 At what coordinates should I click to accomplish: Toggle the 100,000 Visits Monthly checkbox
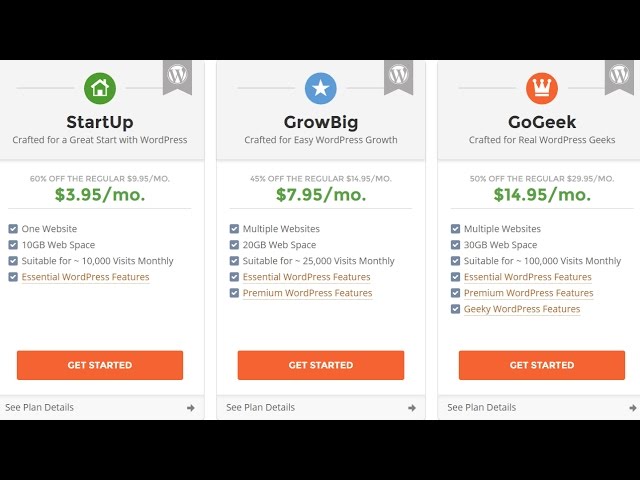click(x=455, y=261)
